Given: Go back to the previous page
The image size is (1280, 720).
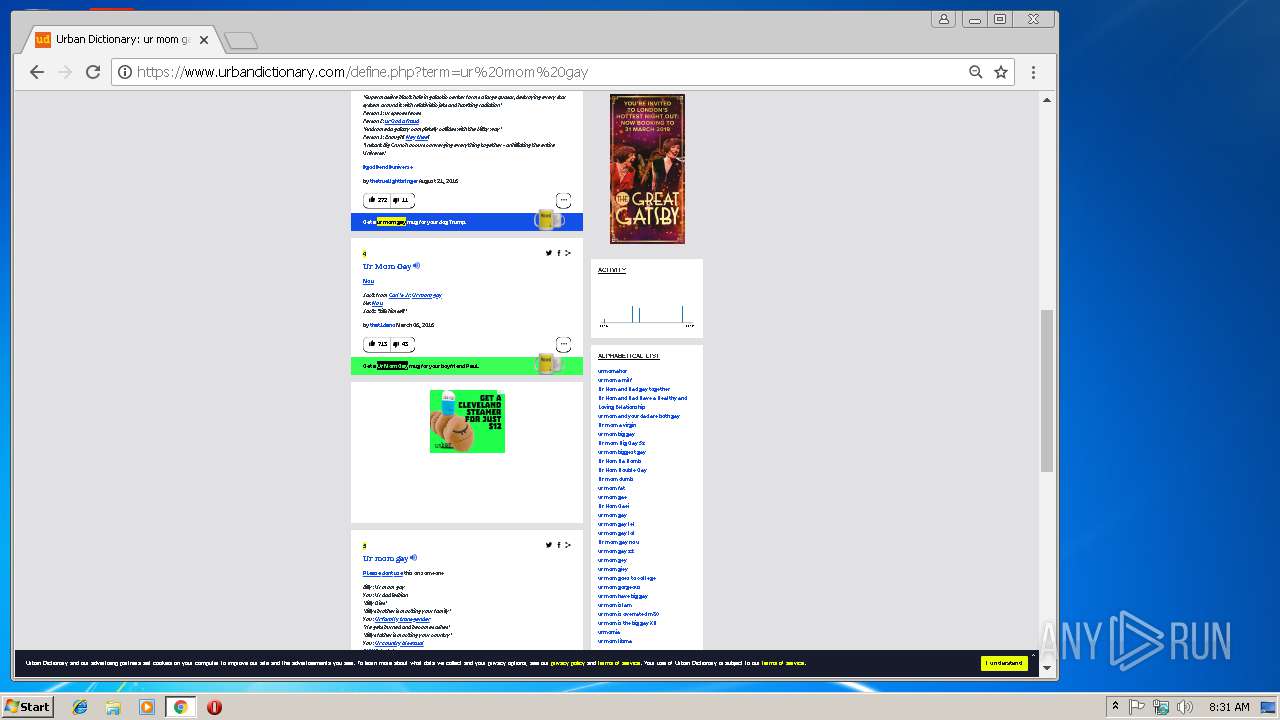Looking at the screenshot, I should pos(37,72).
